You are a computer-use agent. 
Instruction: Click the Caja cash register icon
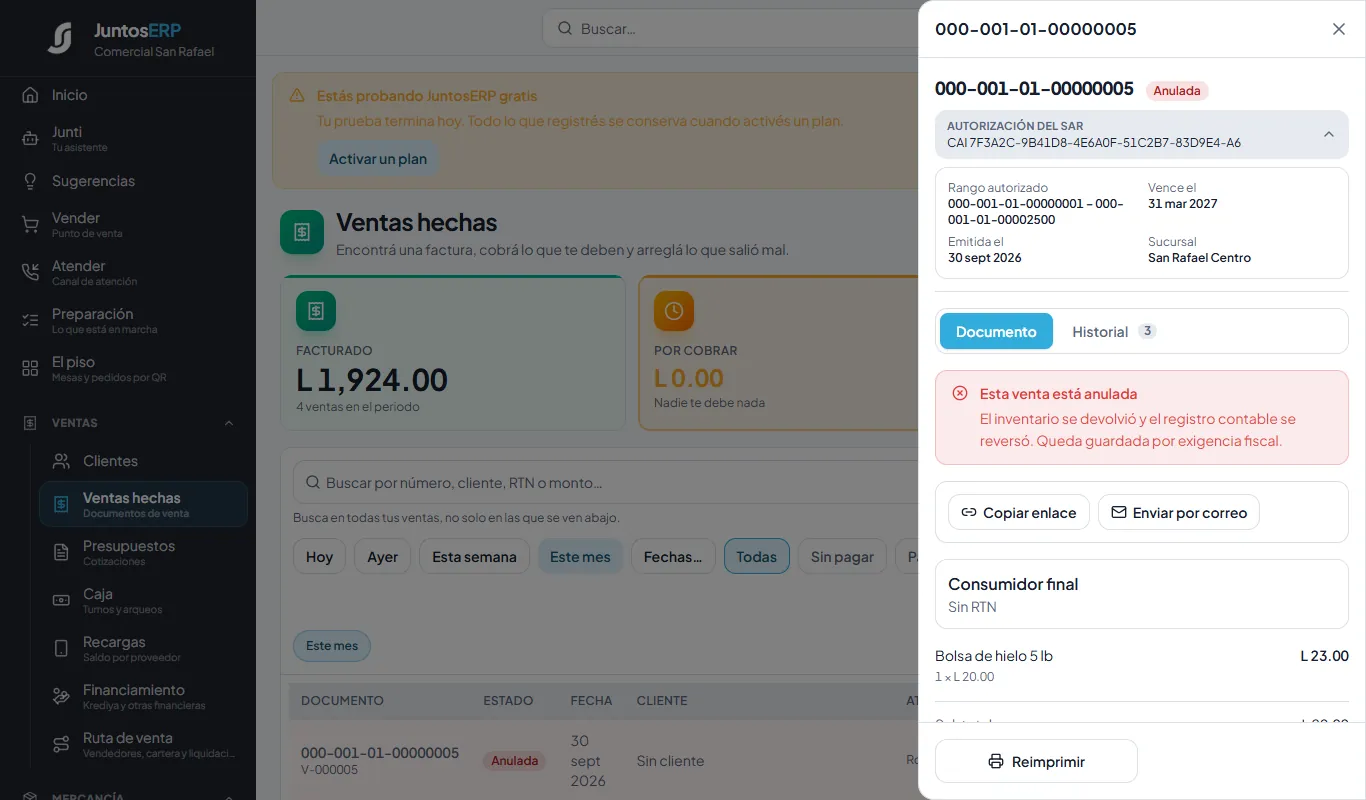(x=61, y=601)
